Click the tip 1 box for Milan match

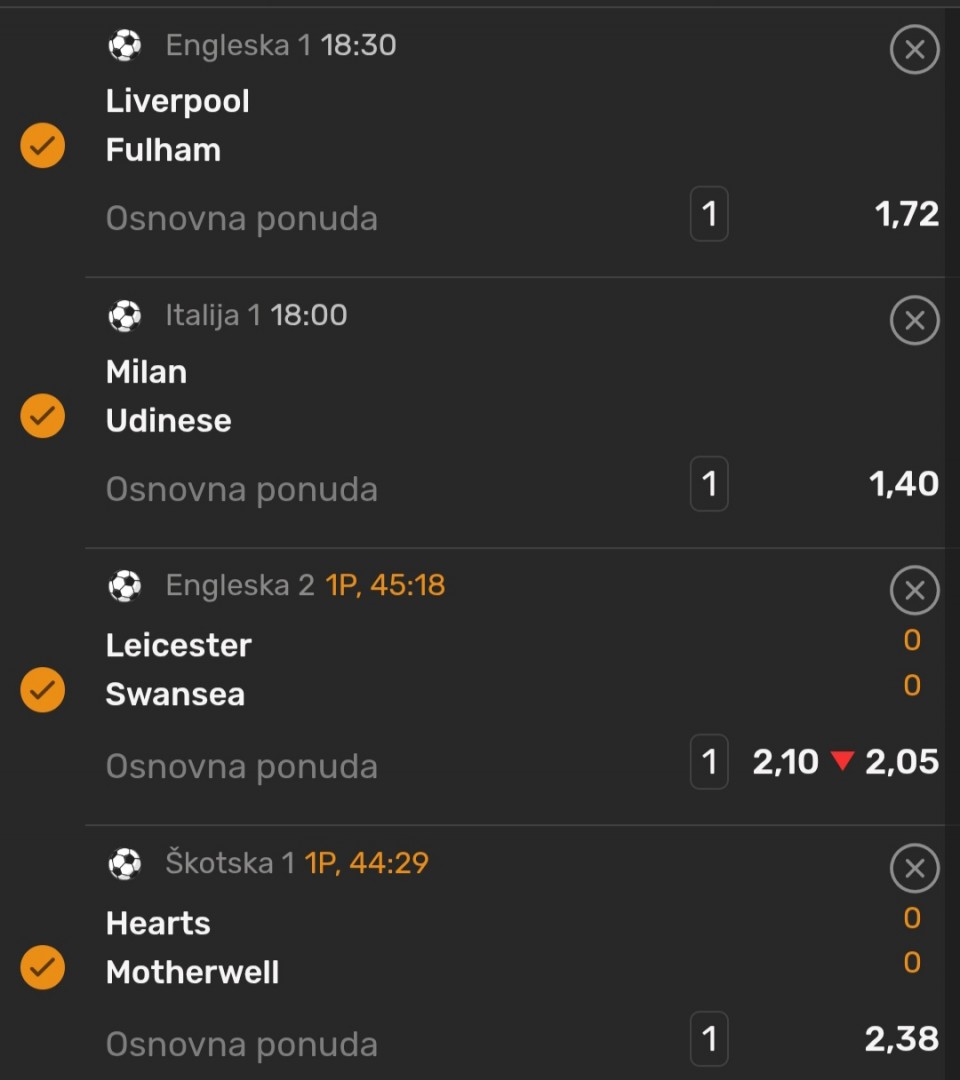pos(709,485)
